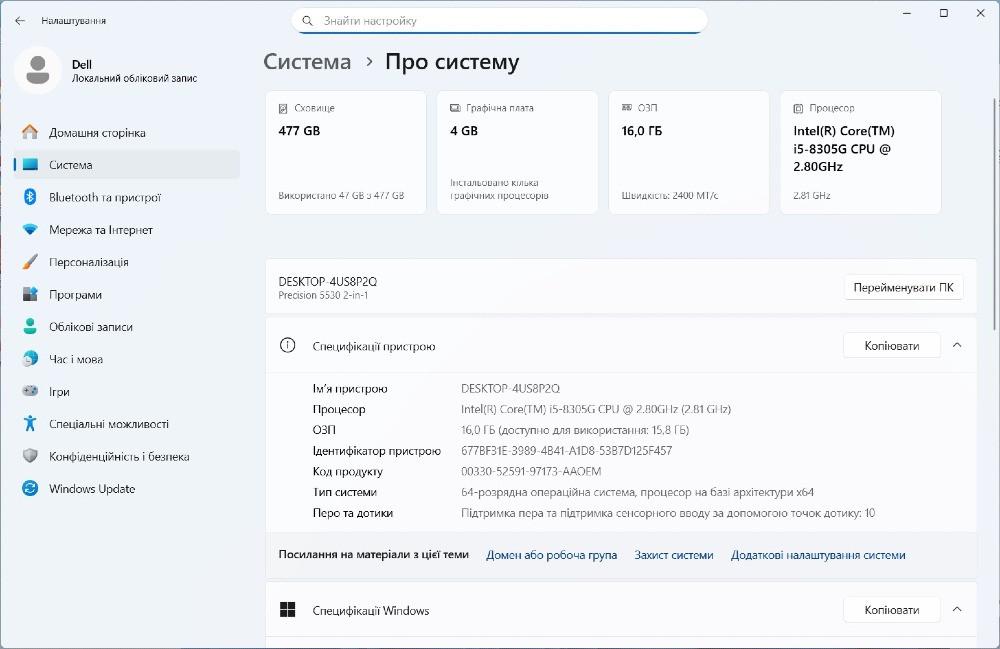Click Швидкість: 2400 МТ/с text in ОЗП card
The height and width of the screenshot is (649, 1000).
670,196
